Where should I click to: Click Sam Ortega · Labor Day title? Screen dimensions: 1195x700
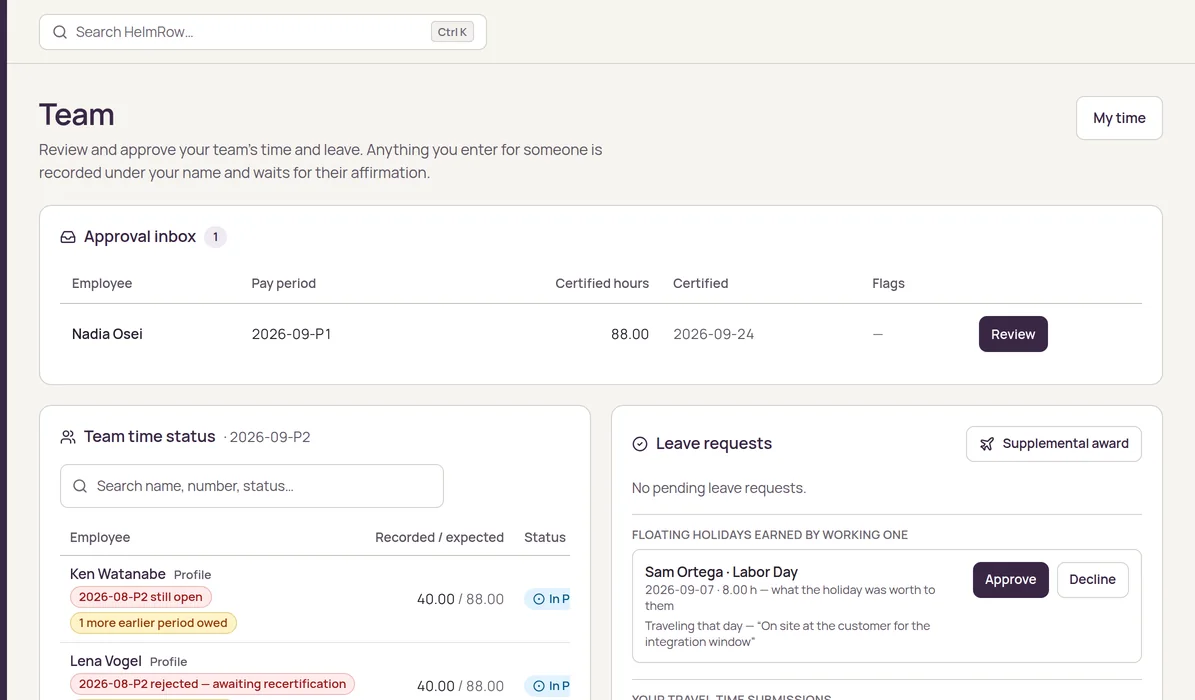point(721,572)
